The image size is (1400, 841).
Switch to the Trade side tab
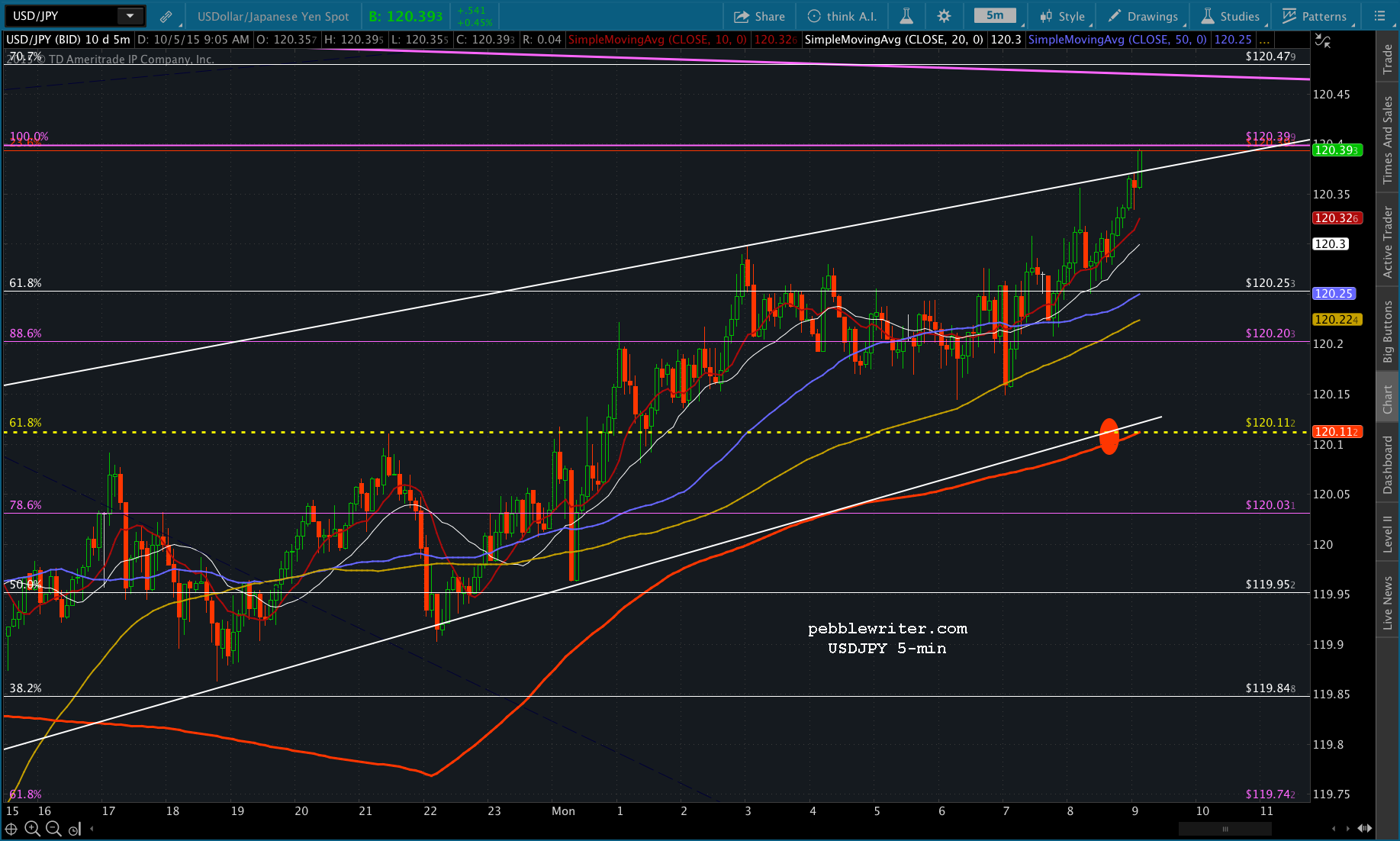coord(1388,60)
